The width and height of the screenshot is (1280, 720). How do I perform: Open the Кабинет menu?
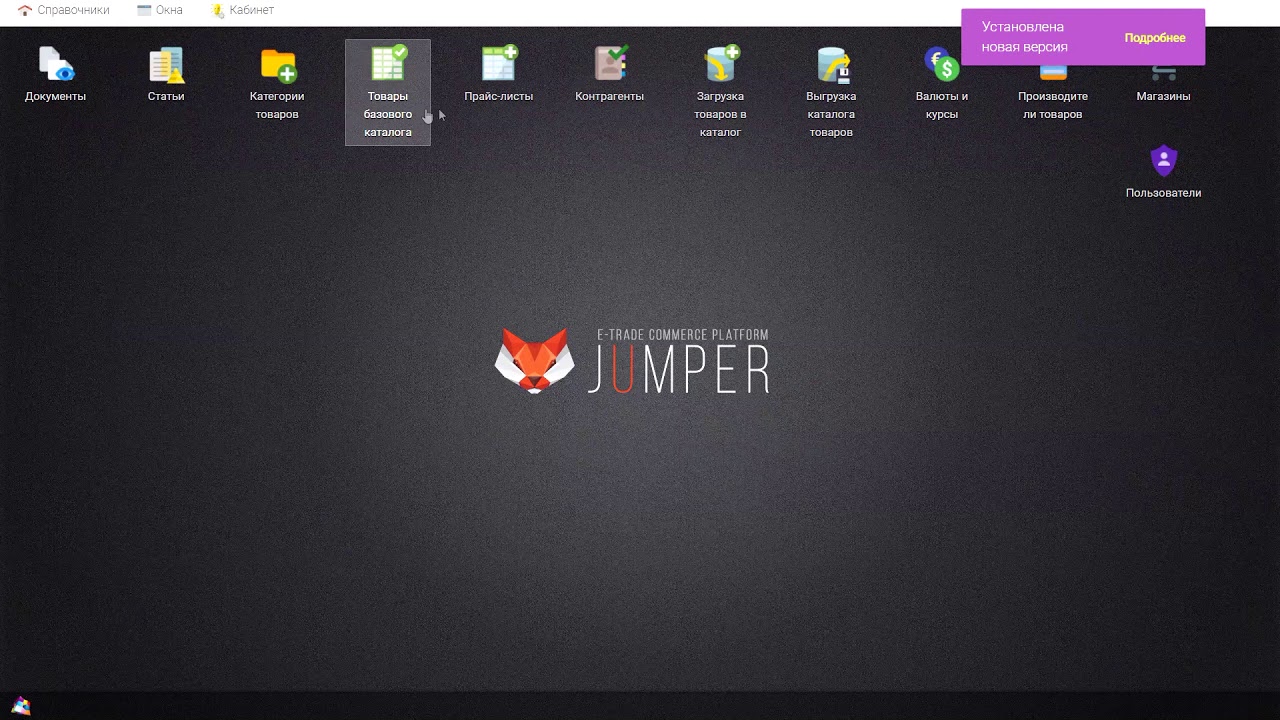[x=243, y=10]
